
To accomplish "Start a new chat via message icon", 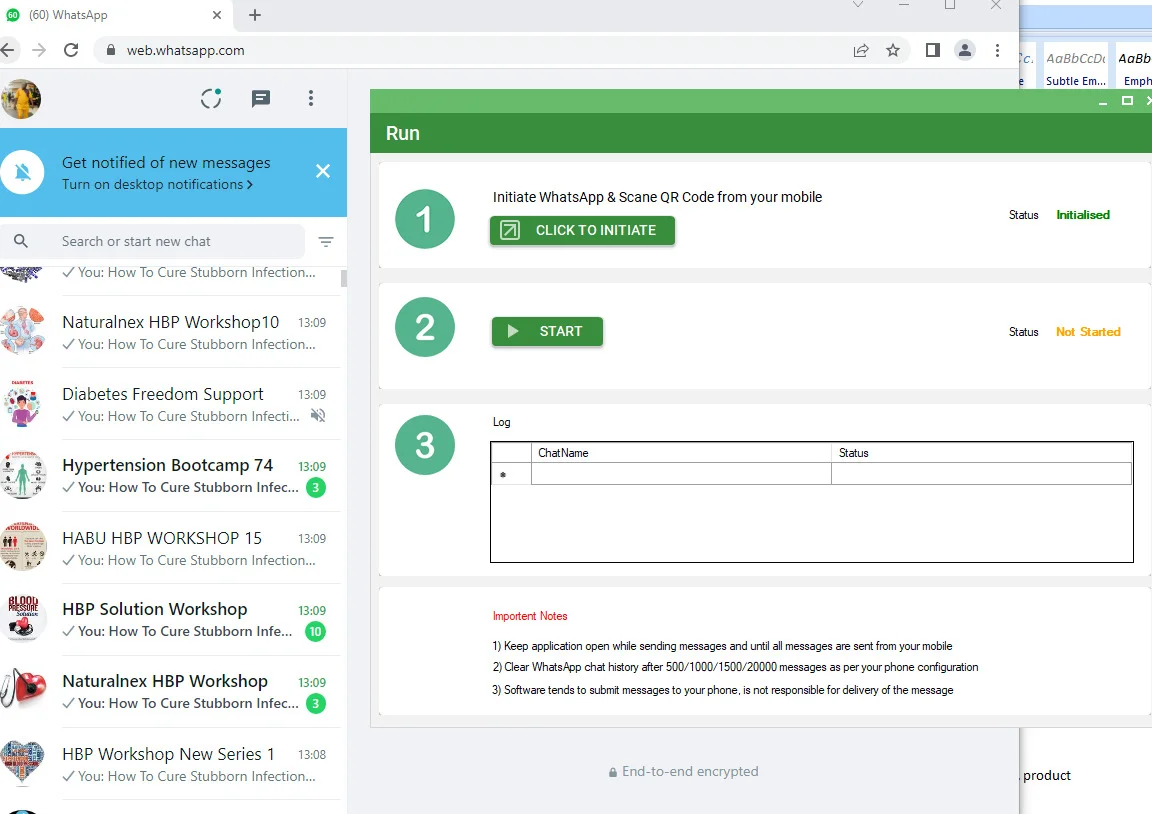I will (x=261, y=98).
